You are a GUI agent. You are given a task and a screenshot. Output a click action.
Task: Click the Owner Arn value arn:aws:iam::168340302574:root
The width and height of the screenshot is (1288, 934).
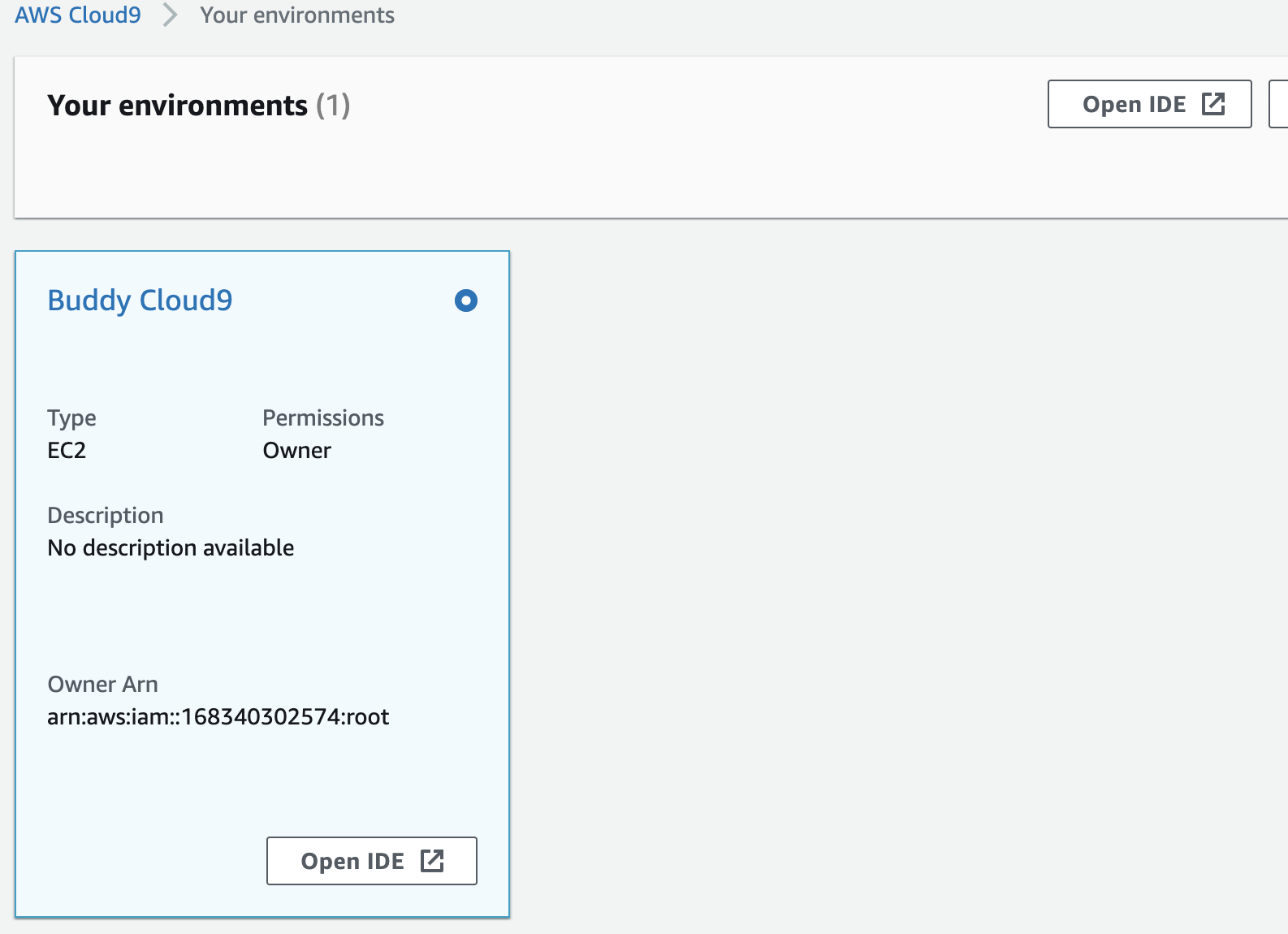coord(218,717)
